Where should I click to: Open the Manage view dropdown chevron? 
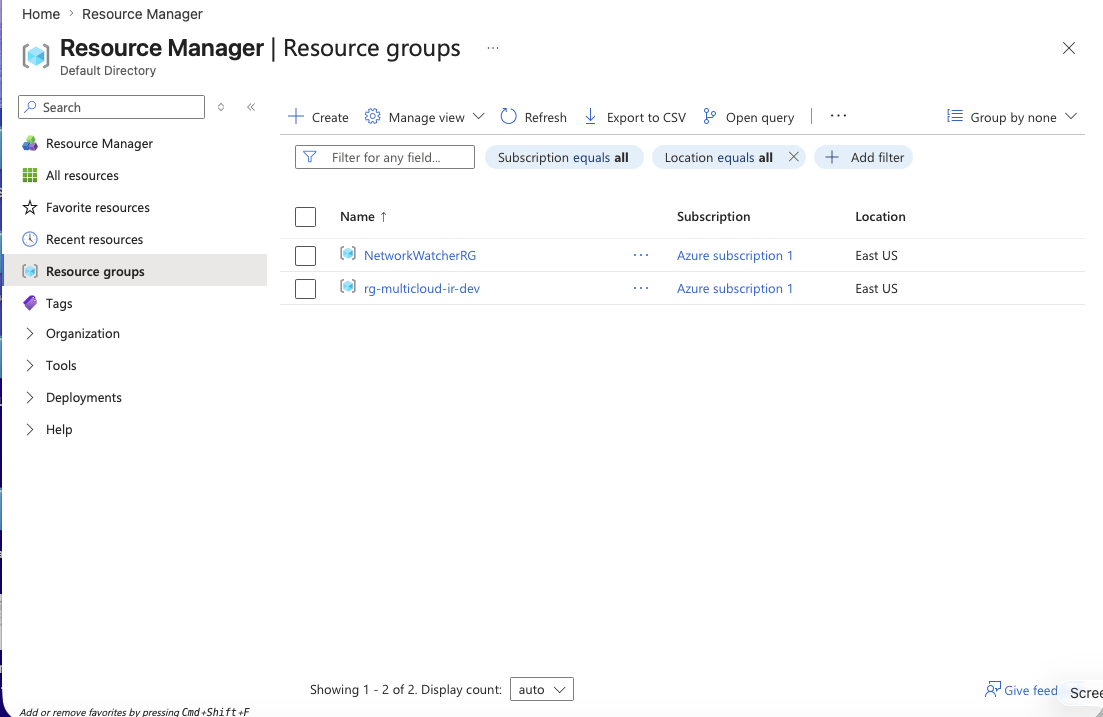[478, 116]
